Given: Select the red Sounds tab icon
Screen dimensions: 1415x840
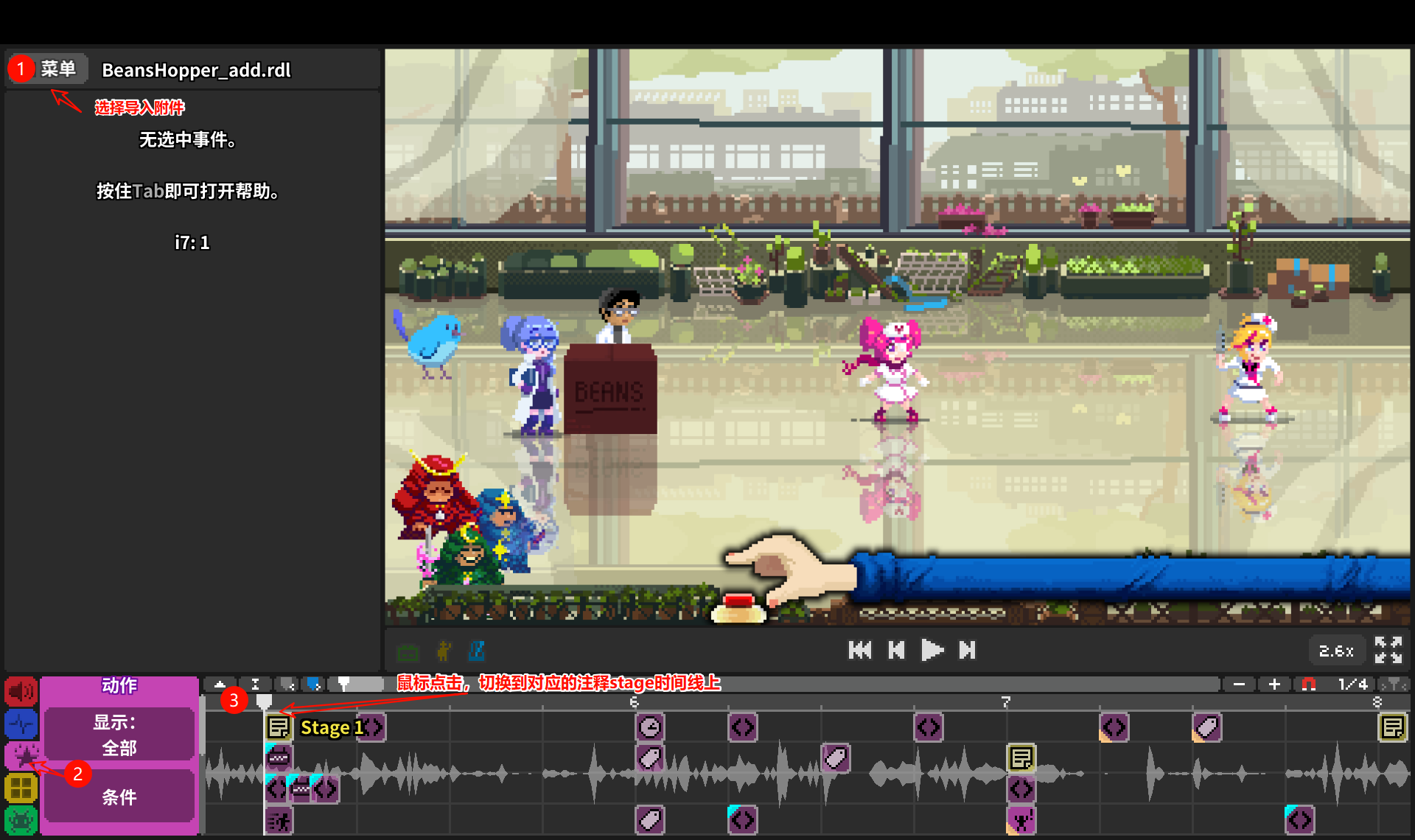Looking at the screenshot, I should (x=21, y=691).
